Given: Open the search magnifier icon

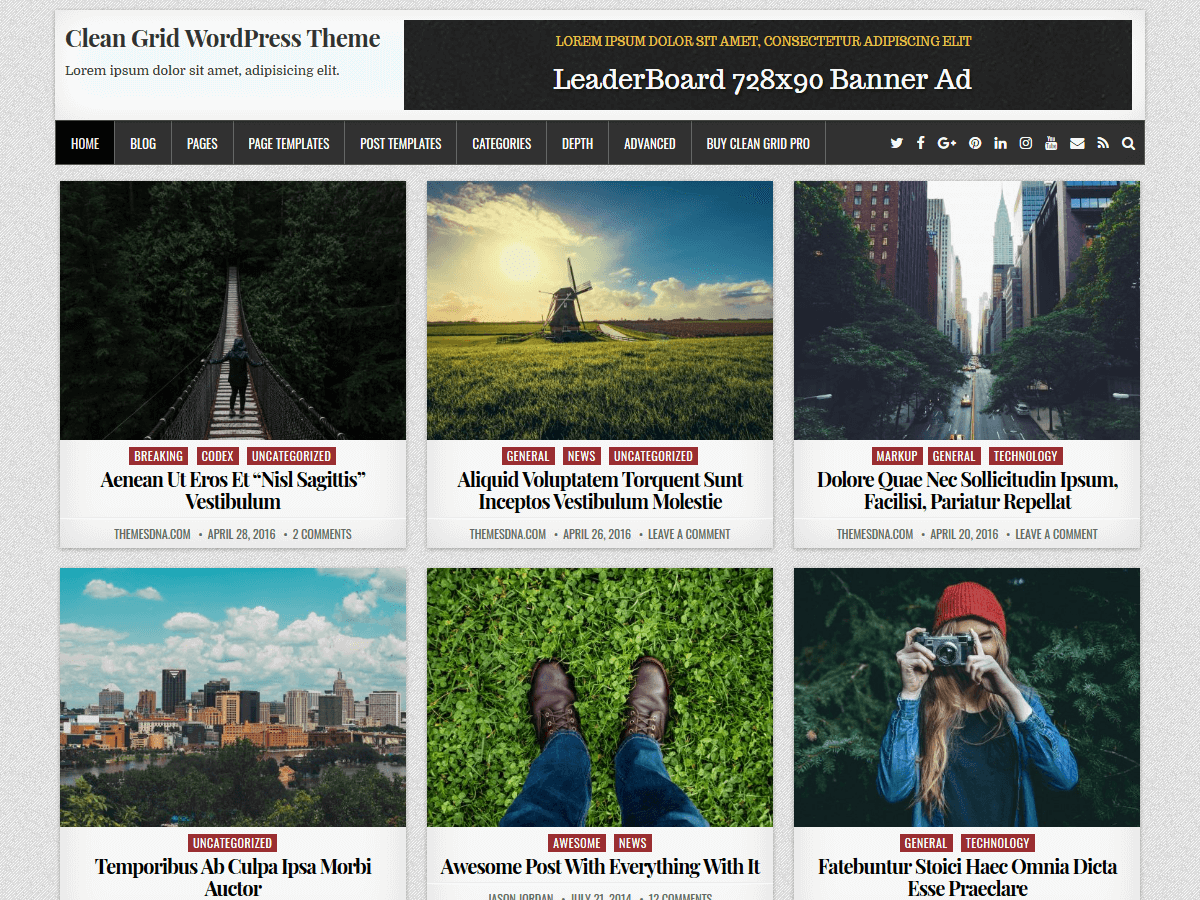Looking at the screenshot, I should tap(1128, 143).
